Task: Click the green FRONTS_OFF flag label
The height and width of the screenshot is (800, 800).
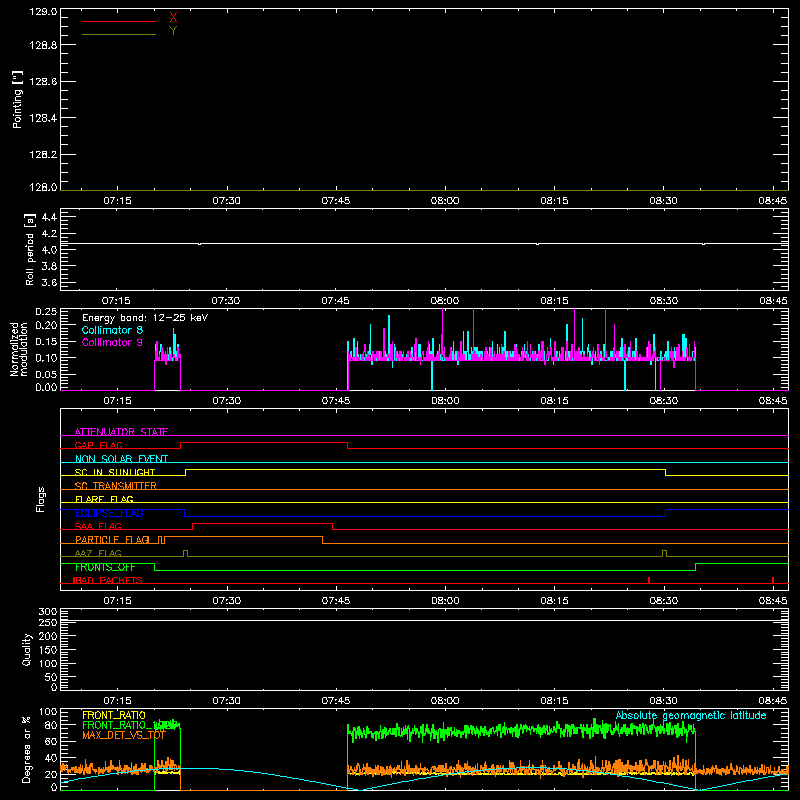Action: pyautogui.click(x=105, y=567)
